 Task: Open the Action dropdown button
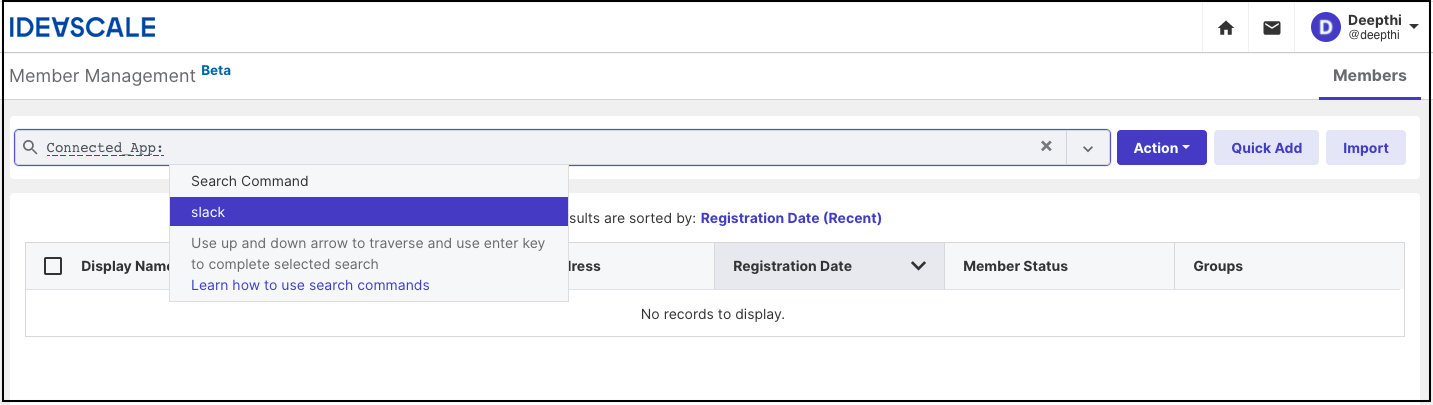1161,148
